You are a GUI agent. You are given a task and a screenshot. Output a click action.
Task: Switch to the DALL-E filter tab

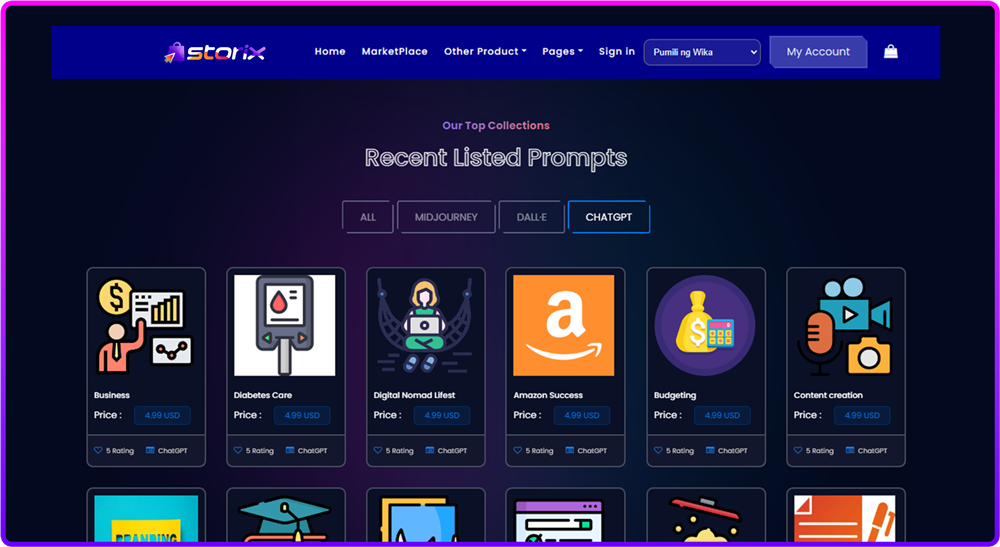tap(531, 217)
